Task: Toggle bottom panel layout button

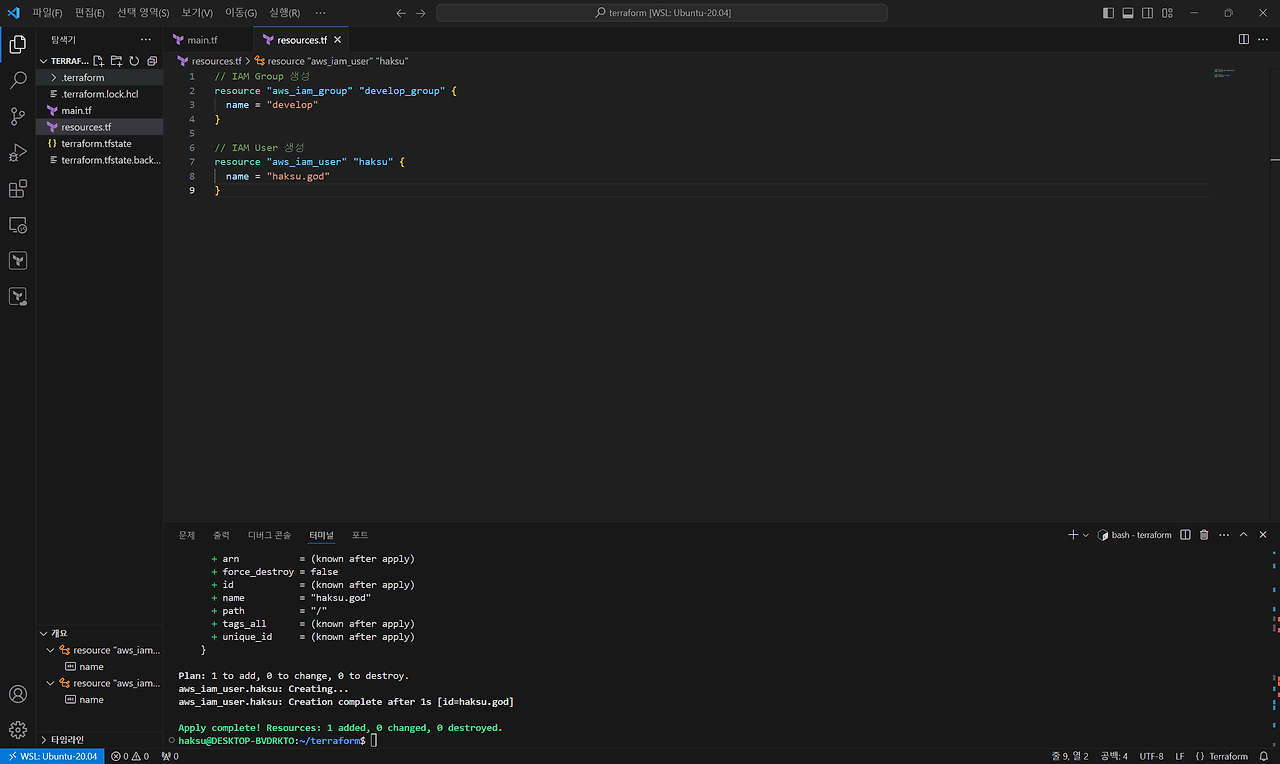Action: [1128, 13]
